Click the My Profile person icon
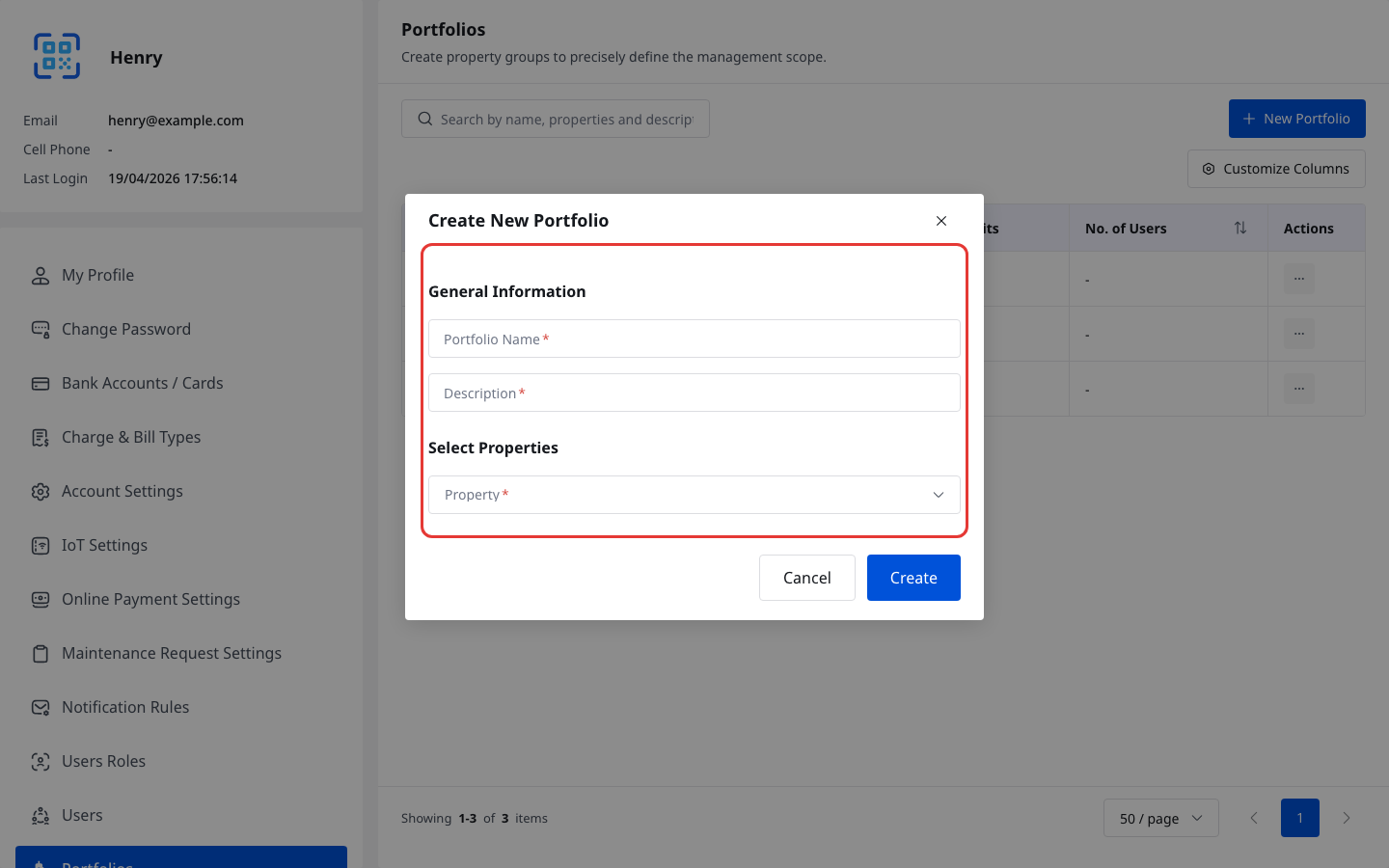This screenshot has width=1389, height=868. [x=41, y=276]
